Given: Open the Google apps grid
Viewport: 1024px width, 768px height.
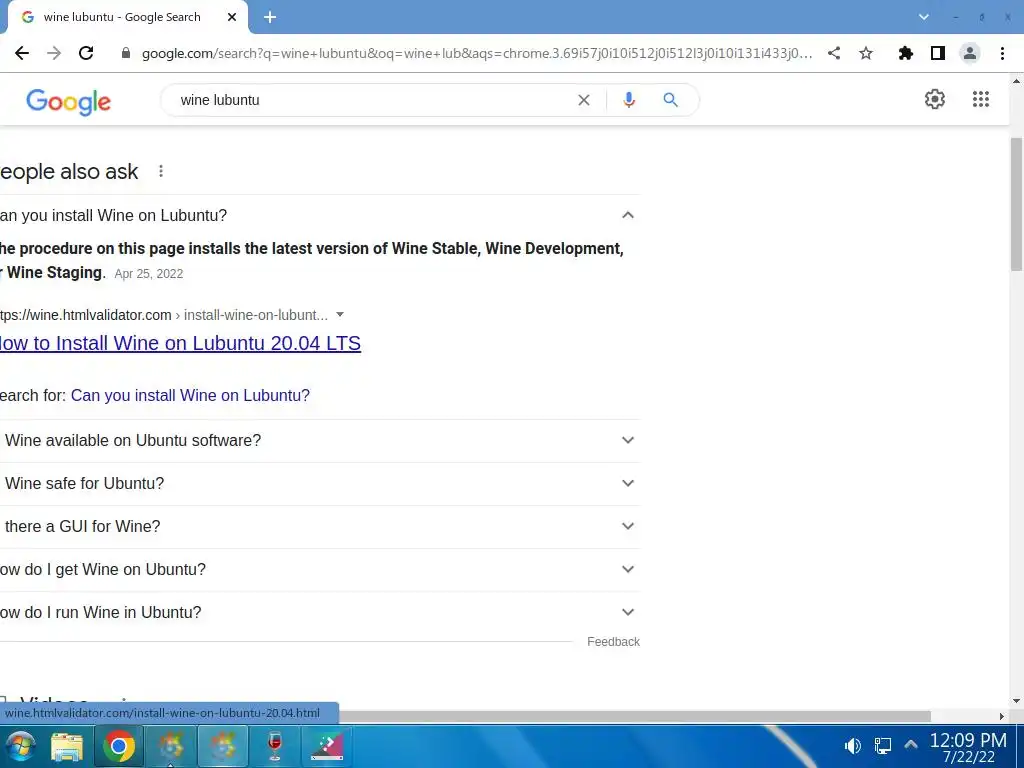Looking at the screenshot, I should click(x=981, y=99).
